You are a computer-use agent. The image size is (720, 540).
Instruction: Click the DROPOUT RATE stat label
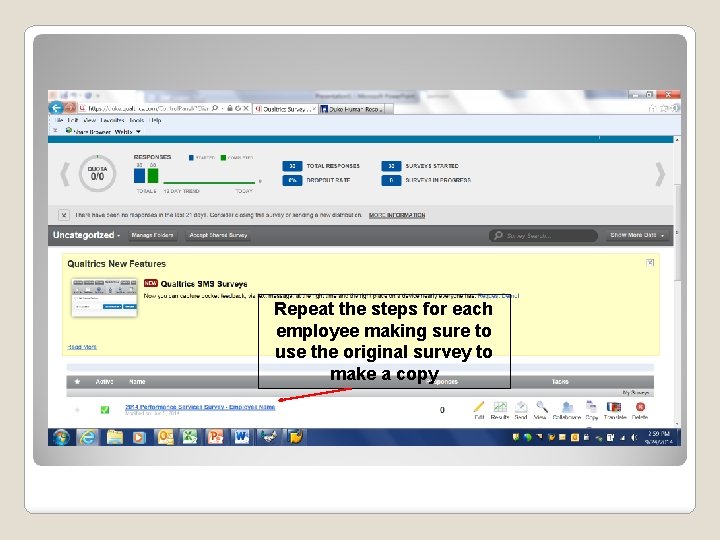[x=328, y=180]
